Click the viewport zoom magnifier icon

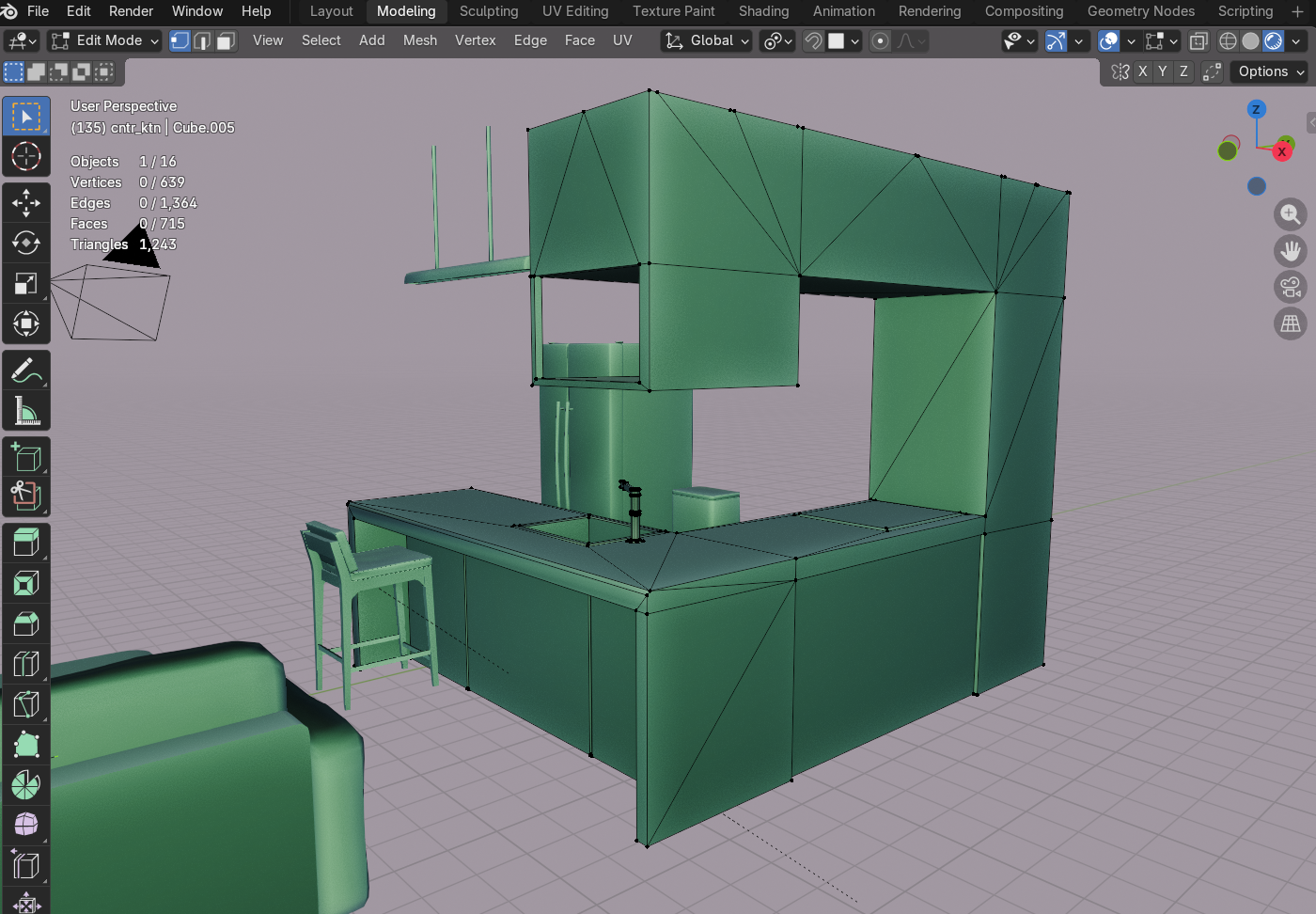point(1291,214)
